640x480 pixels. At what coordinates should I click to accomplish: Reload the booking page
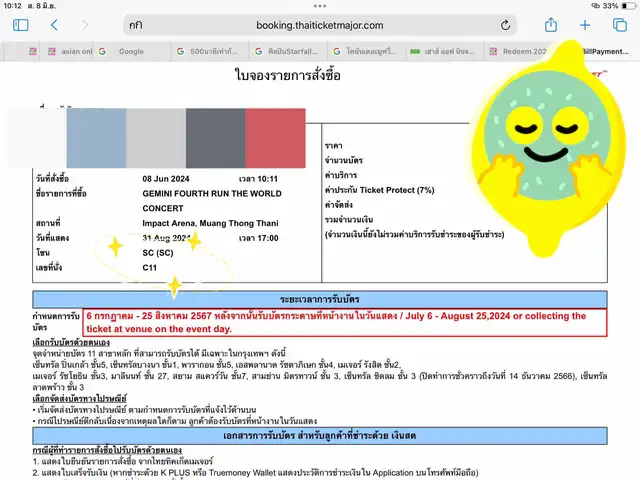coord(506,25)
